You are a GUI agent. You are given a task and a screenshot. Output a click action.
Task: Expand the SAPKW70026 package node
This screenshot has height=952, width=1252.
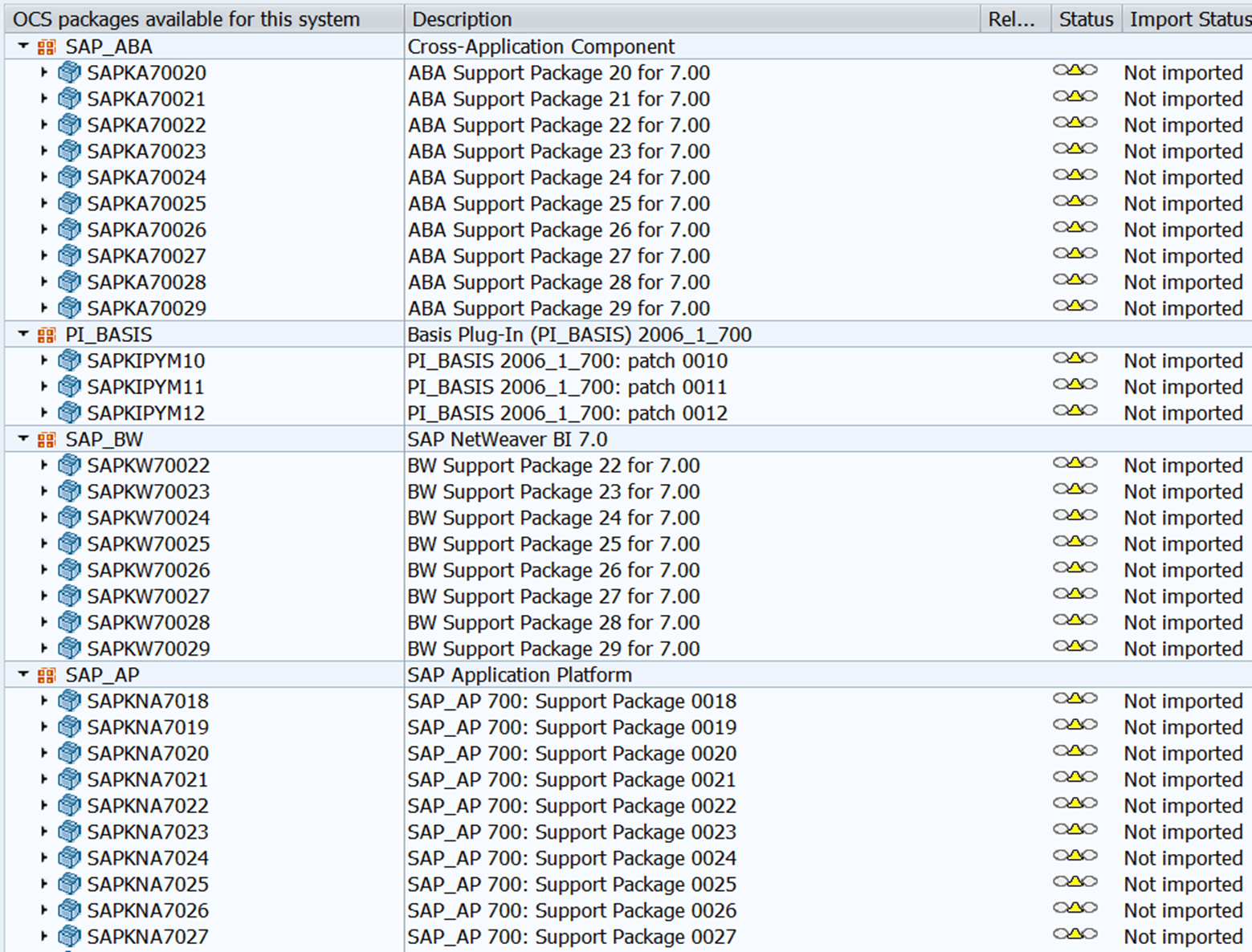click(44, 569)
